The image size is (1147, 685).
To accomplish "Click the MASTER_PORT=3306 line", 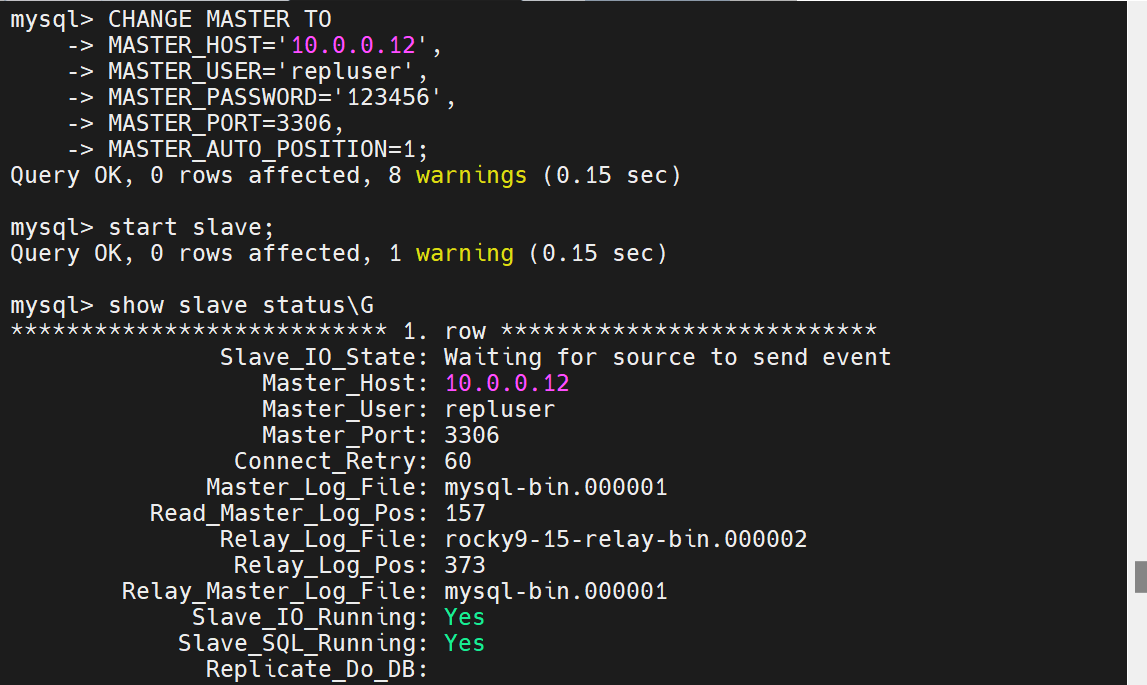I will point(226,123).
